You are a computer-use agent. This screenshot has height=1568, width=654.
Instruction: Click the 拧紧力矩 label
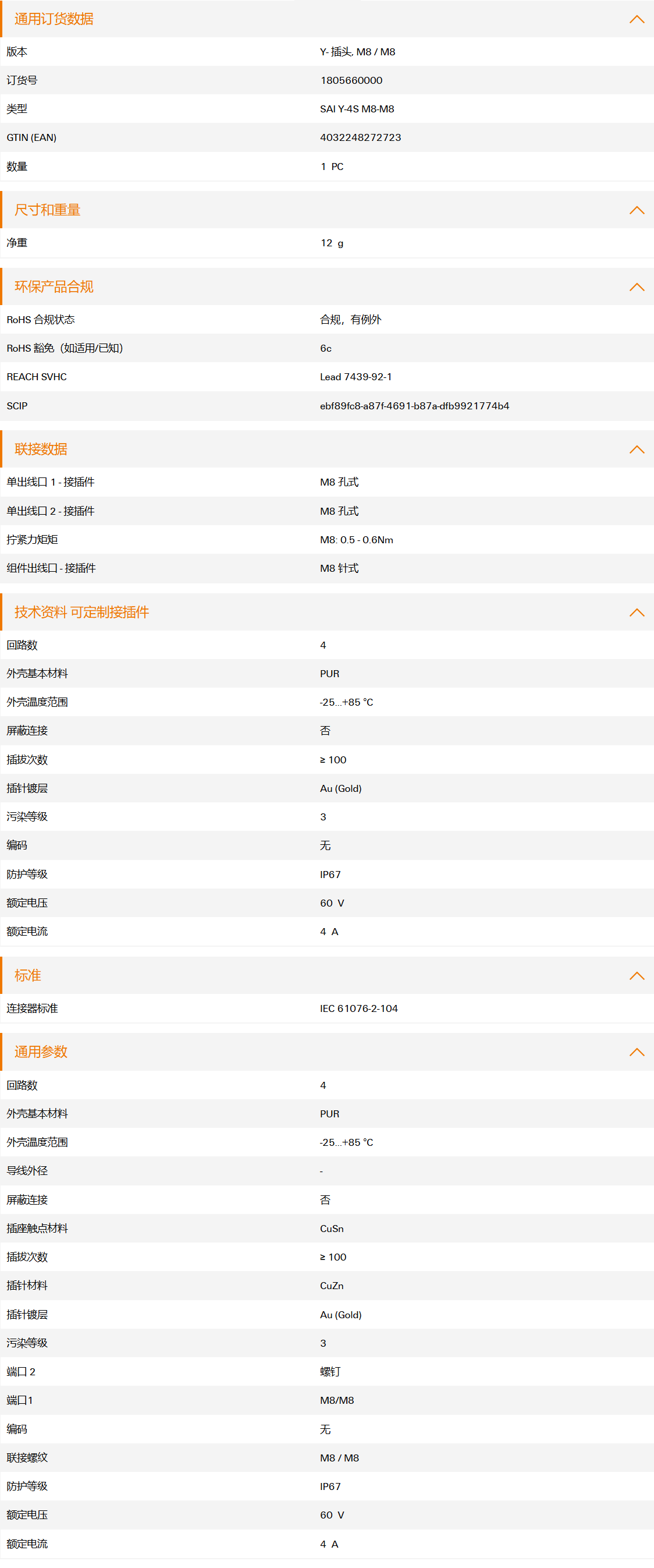coord(32,540)
